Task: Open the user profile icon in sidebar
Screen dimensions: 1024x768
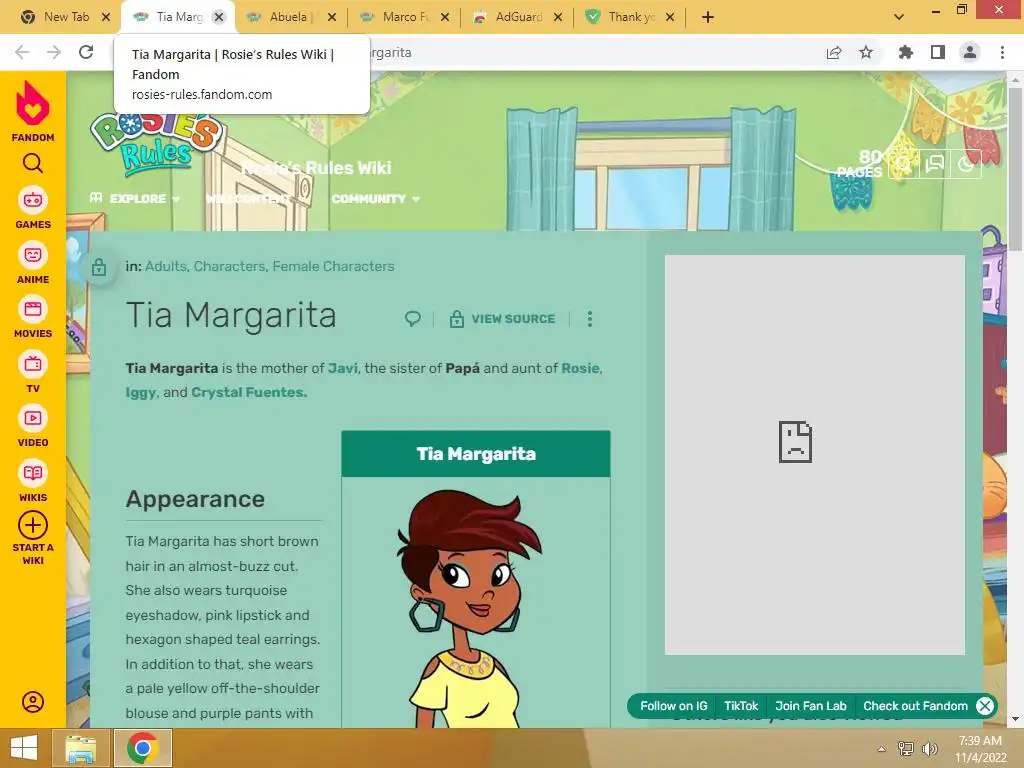Action: [x=33, y=702]
